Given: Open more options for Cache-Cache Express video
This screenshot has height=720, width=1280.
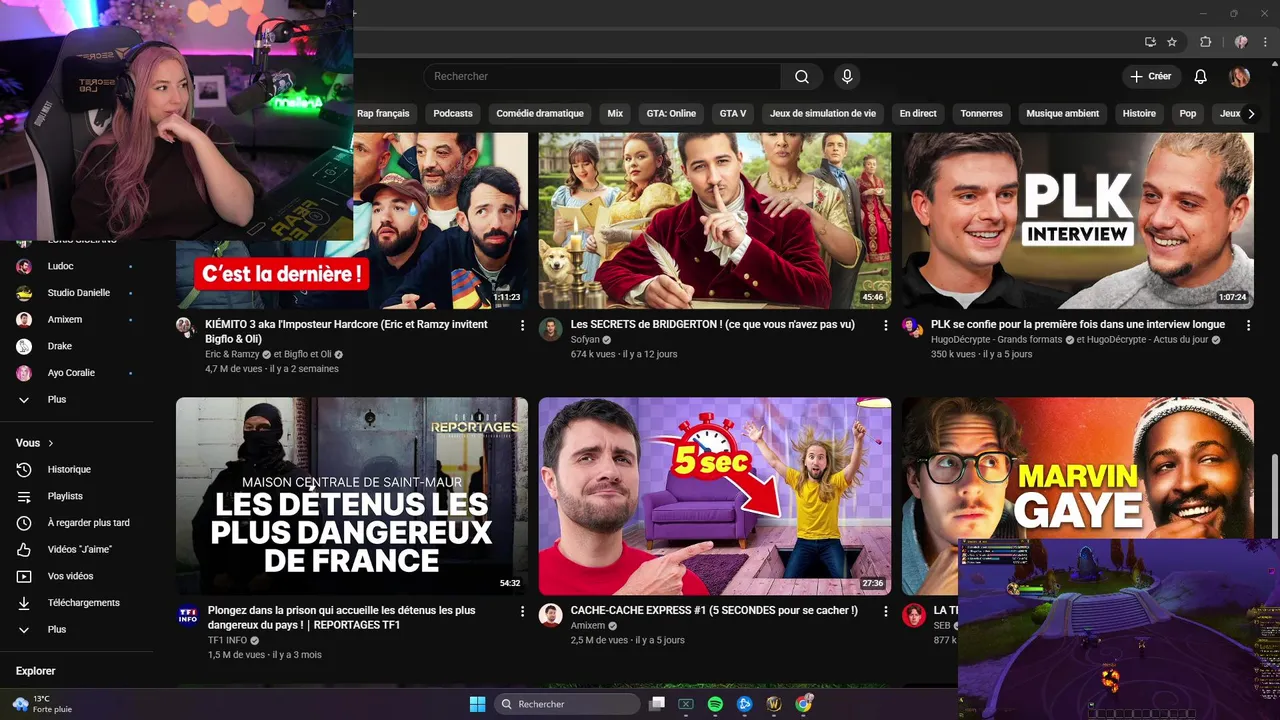Looking at the screenshot, I should click(x=885, y=611).
